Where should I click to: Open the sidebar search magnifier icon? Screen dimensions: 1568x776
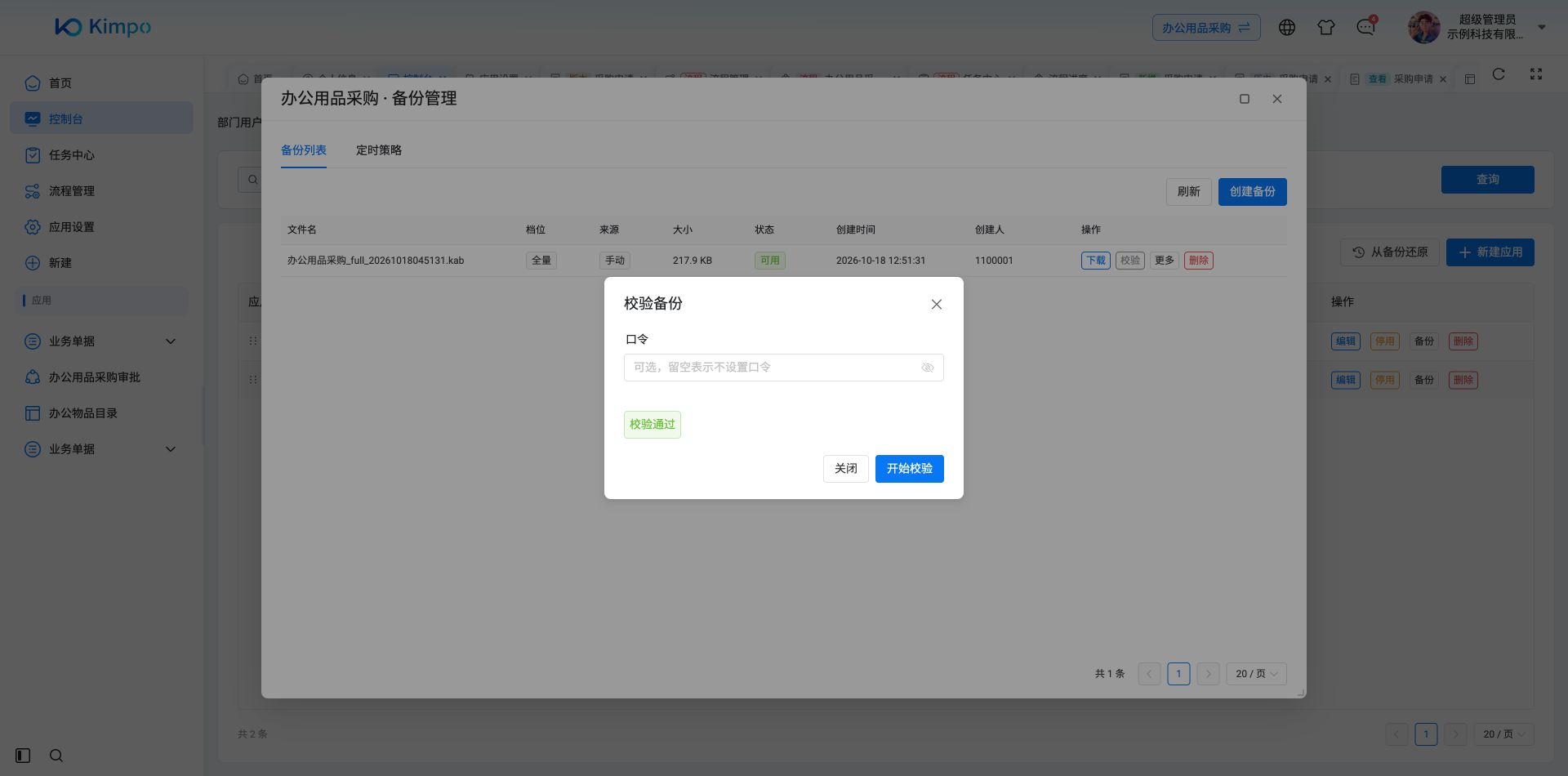(x=56, y=756)
